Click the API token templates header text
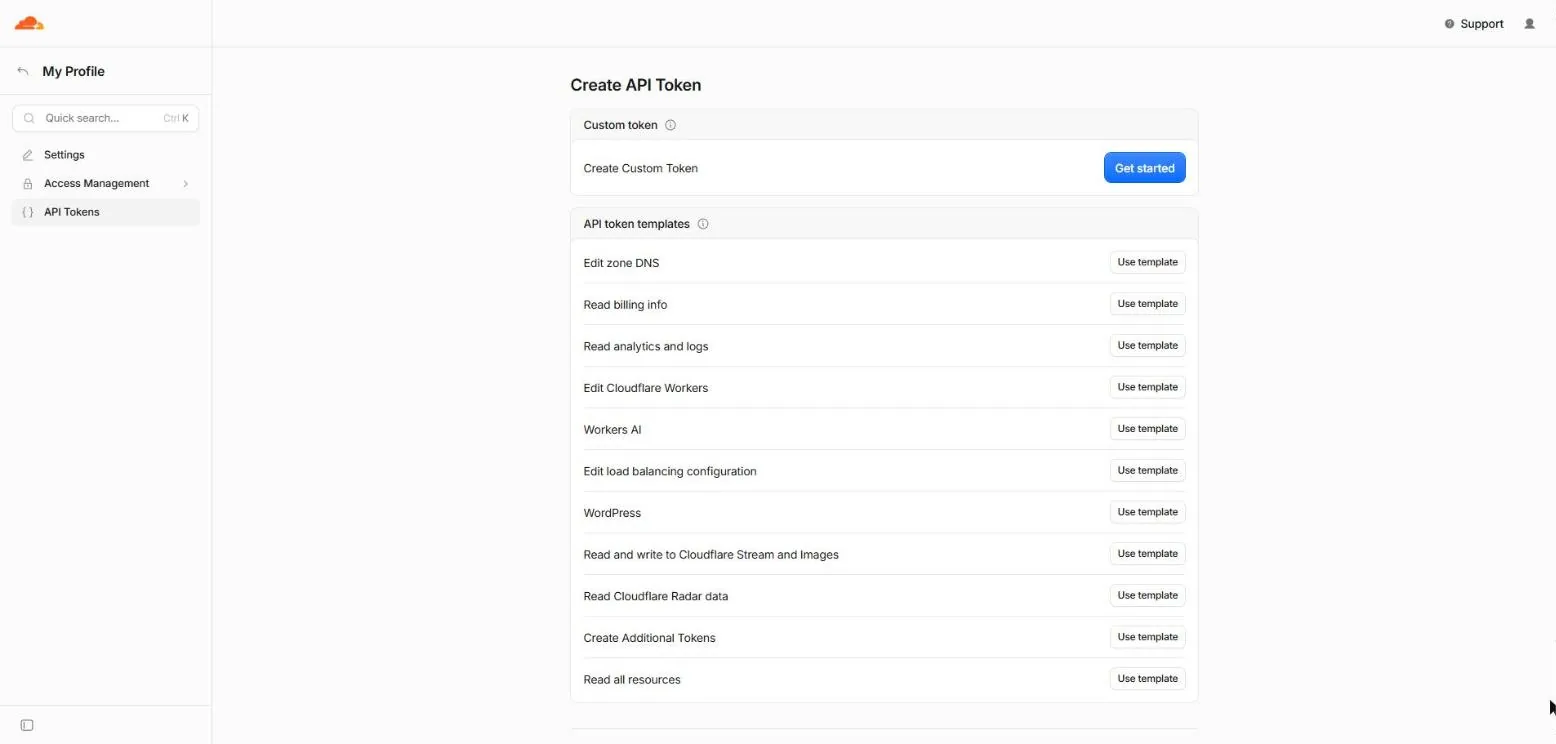1556x744 pixels. coord(636,224)
